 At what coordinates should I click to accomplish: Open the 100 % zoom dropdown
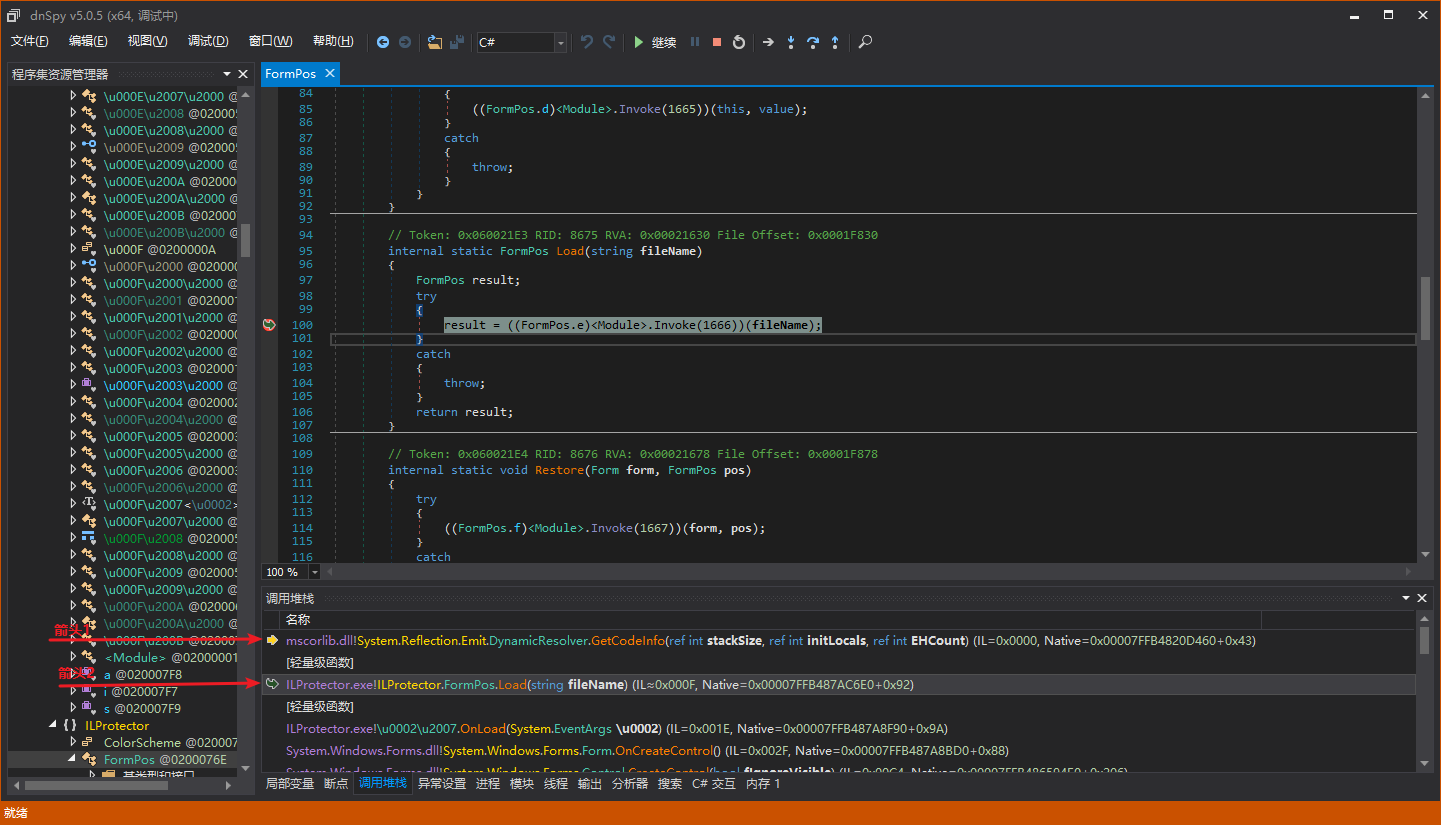[314, 572]
